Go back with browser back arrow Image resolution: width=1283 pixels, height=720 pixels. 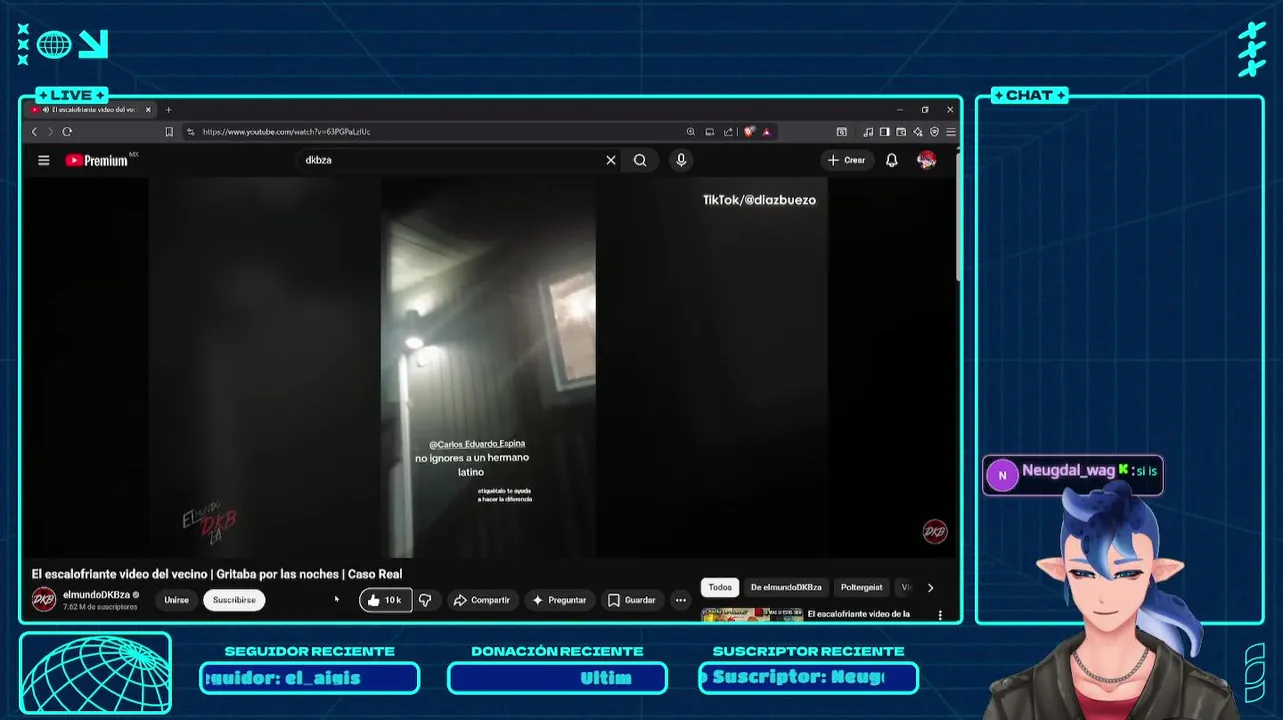coord(34,132)
